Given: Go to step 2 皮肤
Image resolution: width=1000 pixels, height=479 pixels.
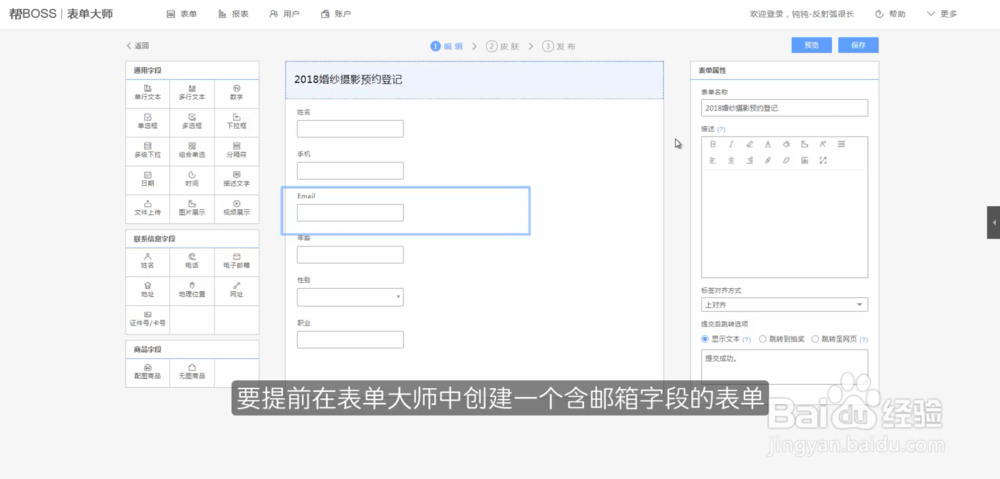Looking at the screenshot, I should click(x=503, y=46).
